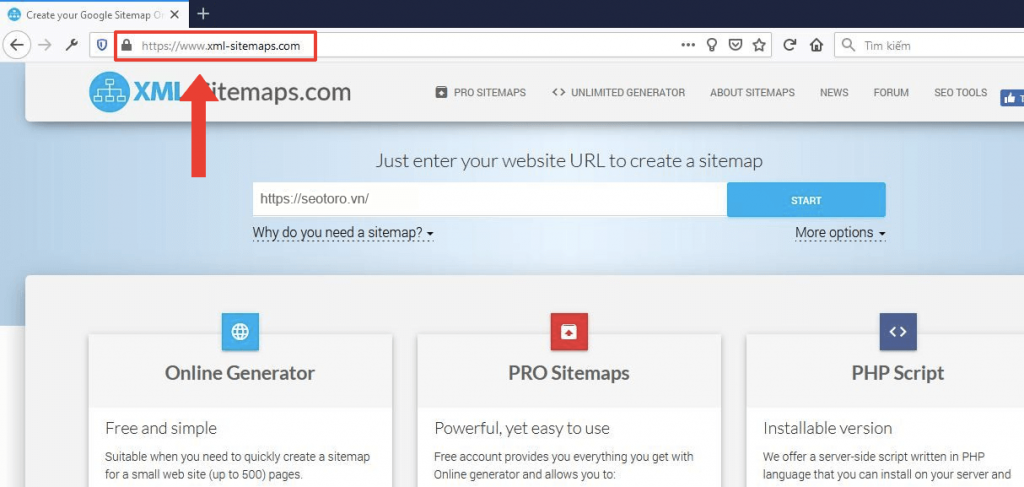This screenshot has height=487, width=1024.
Task: Go back with the browser back arrow
Action: [x=16, y=45]
